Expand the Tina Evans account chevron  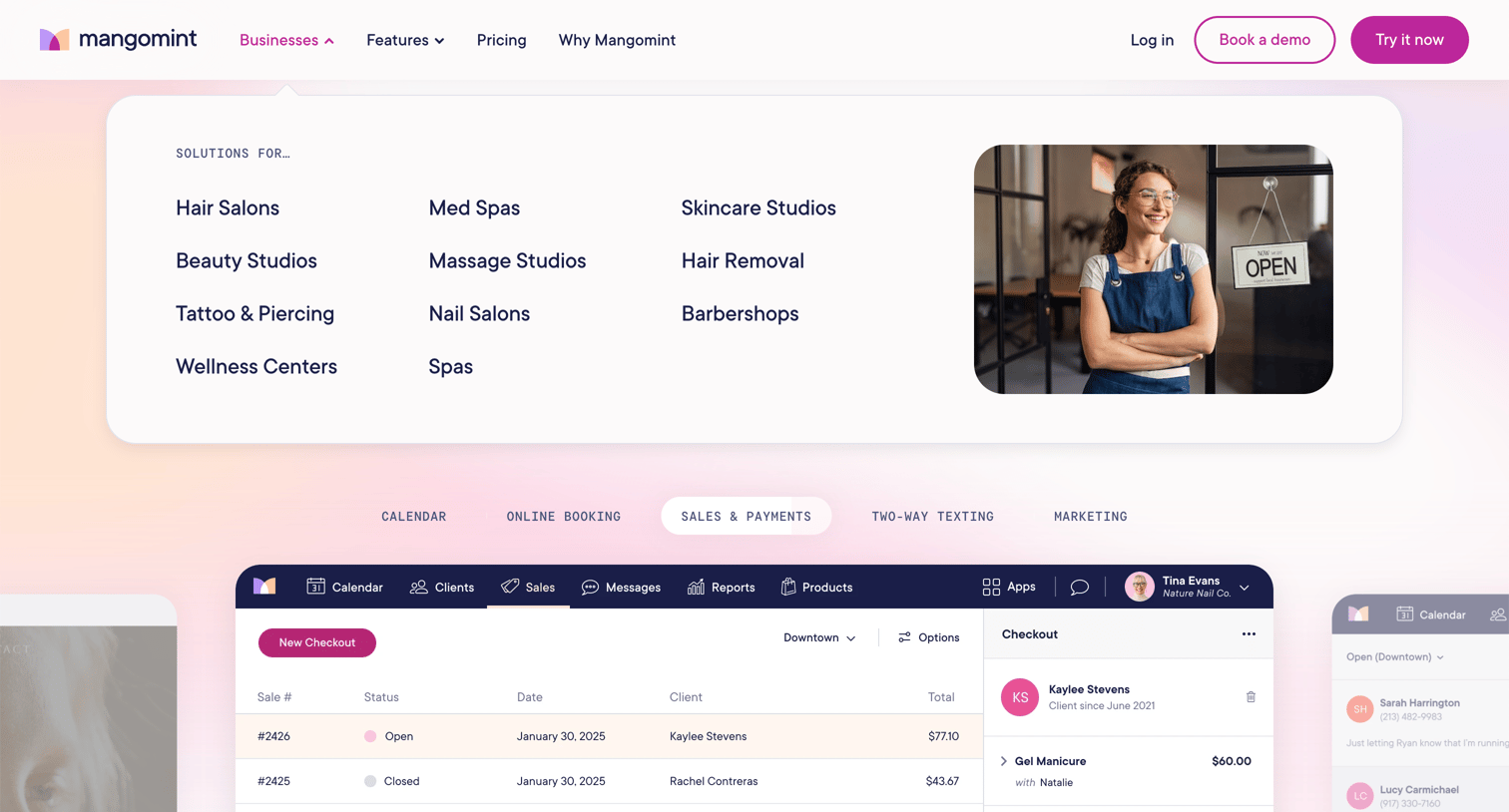[x=1245, y=588]
